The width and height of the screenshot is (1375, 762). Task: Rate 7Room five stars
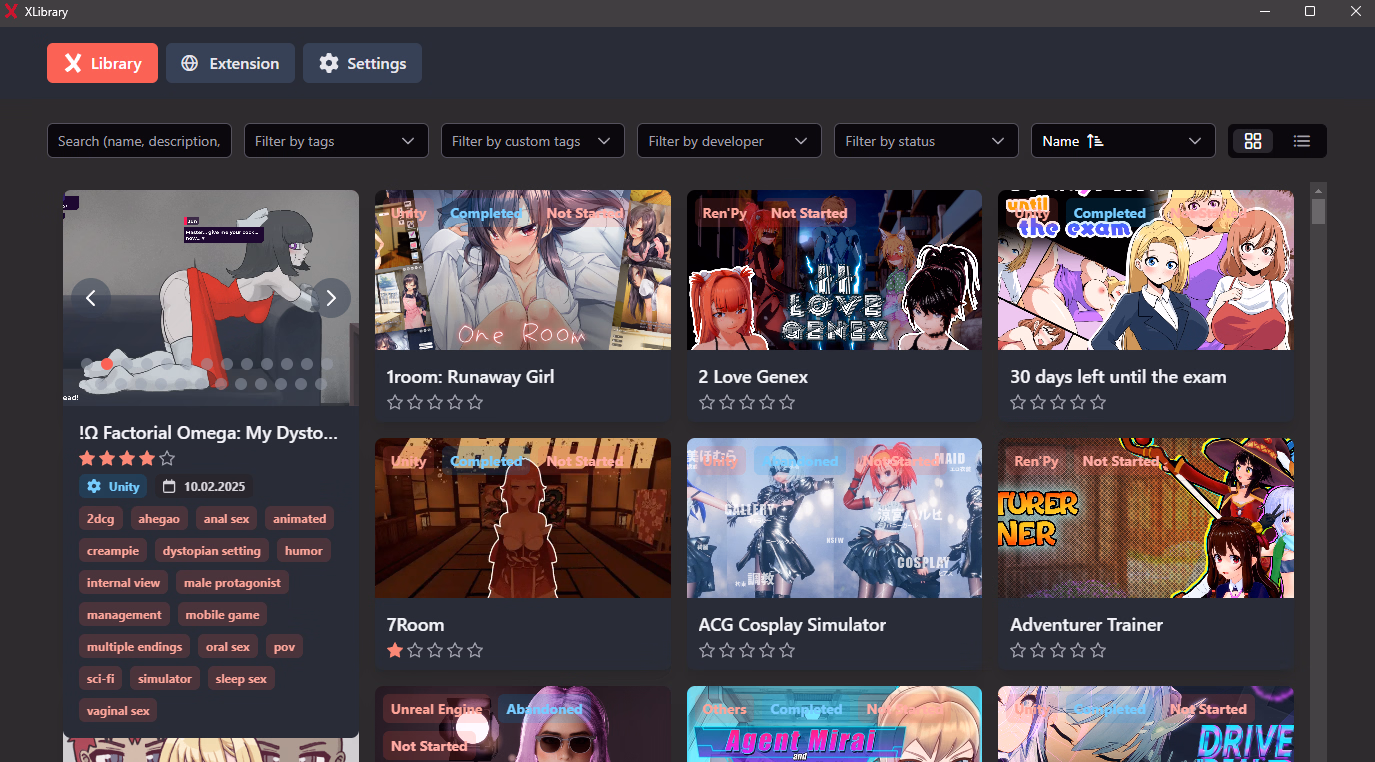click(475, 651)
